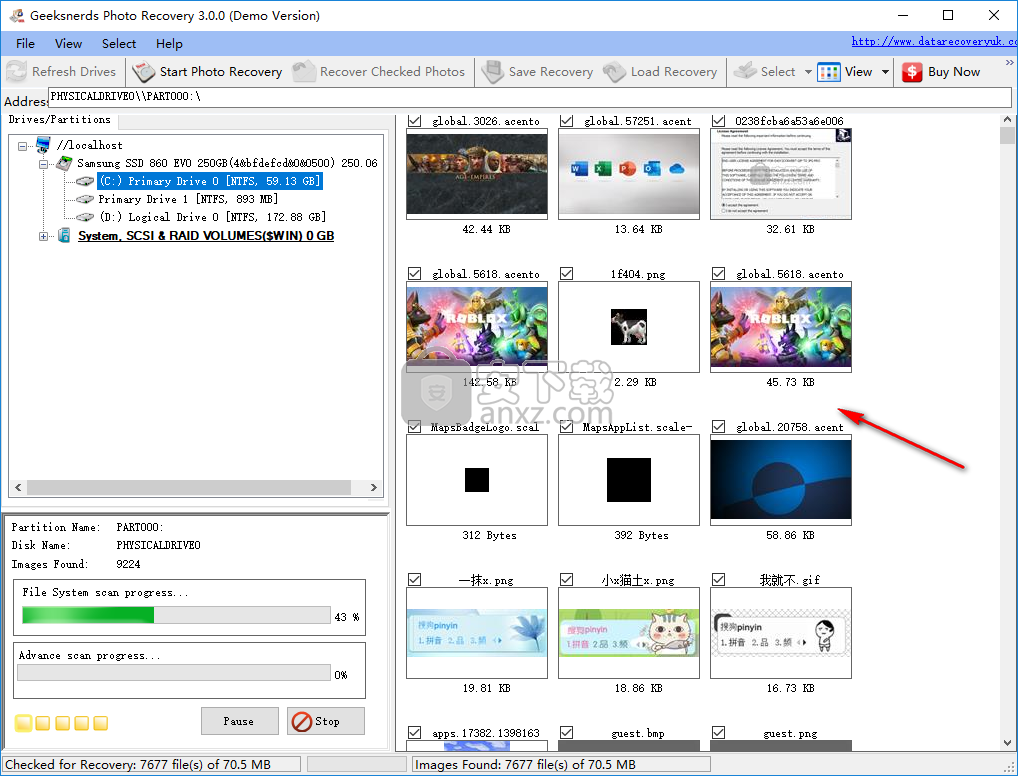
Task: Click the Stop button label
Action: tap(327, 721)
